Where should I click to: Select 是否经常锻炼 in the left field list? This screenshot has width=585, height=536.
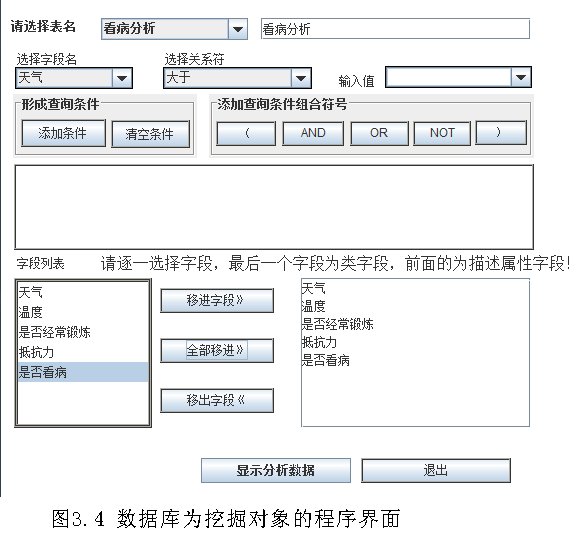click(83, 332)
